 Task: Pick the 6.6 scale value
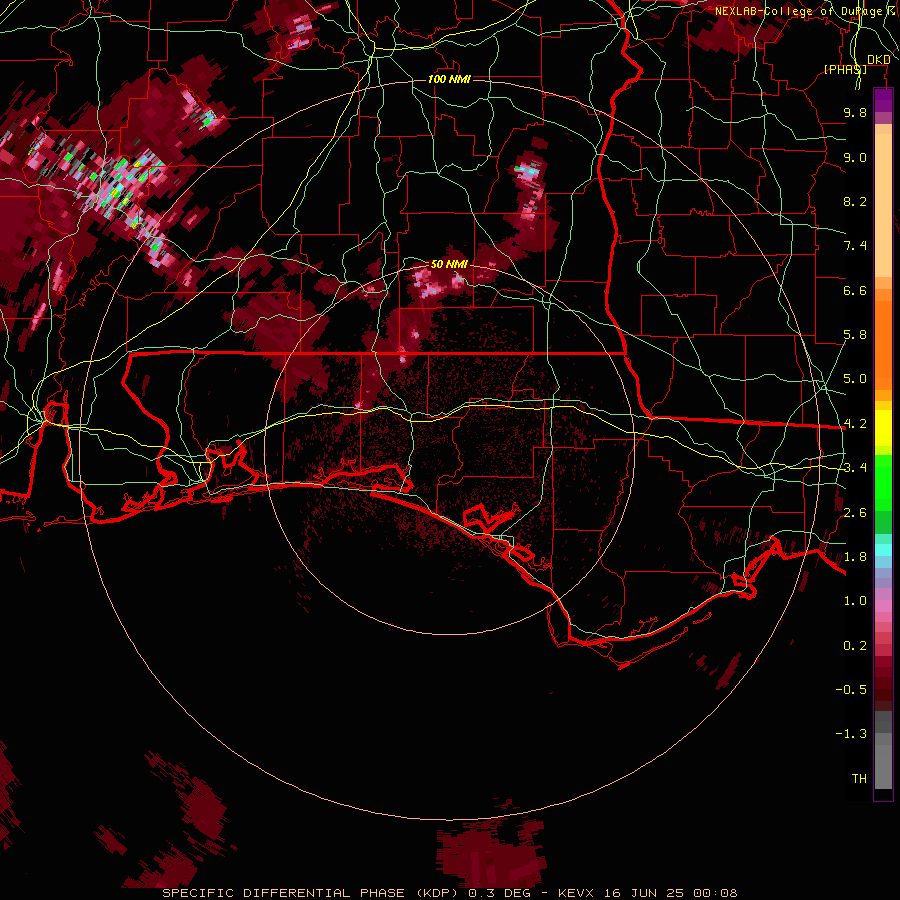pos(855,290)
